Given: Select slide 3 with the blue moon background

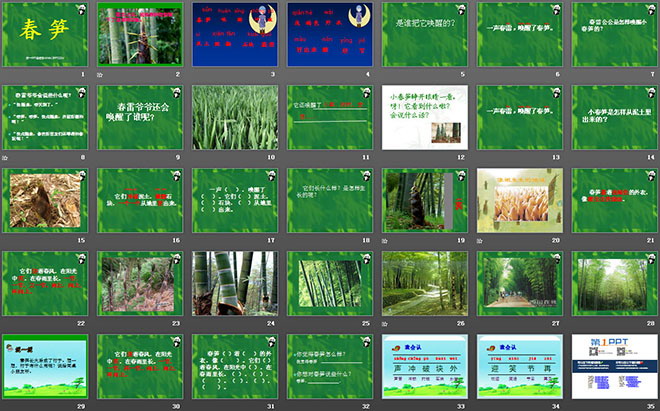Looking at the screenshot, I should [x=234, y=35].
